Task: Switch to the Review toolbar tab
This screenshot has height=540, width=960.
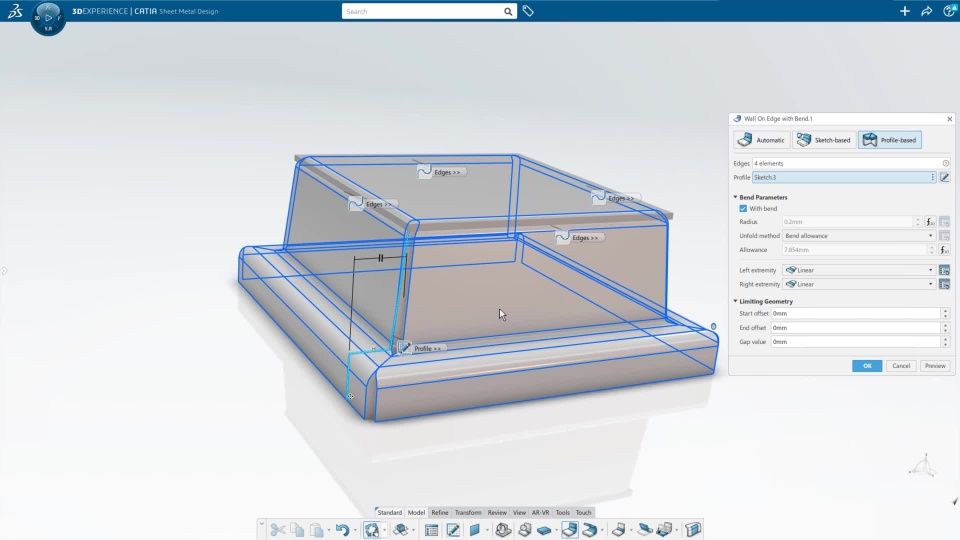Action: pos(497,512)
